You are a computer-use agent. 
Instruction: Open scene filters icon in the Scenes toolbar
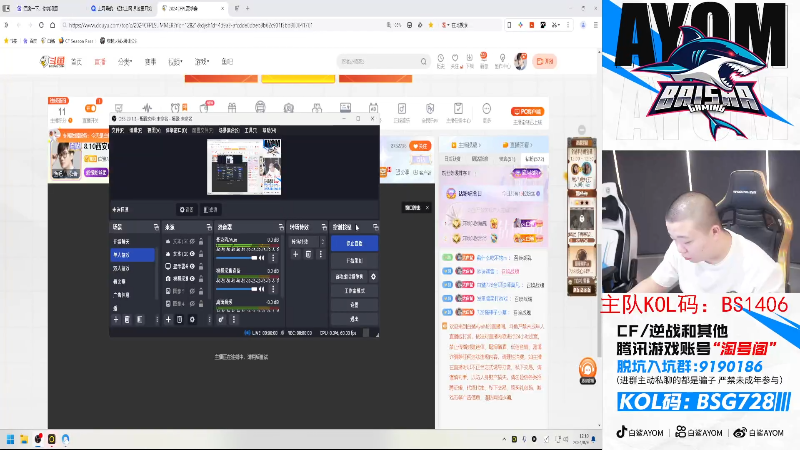(139, 320)
